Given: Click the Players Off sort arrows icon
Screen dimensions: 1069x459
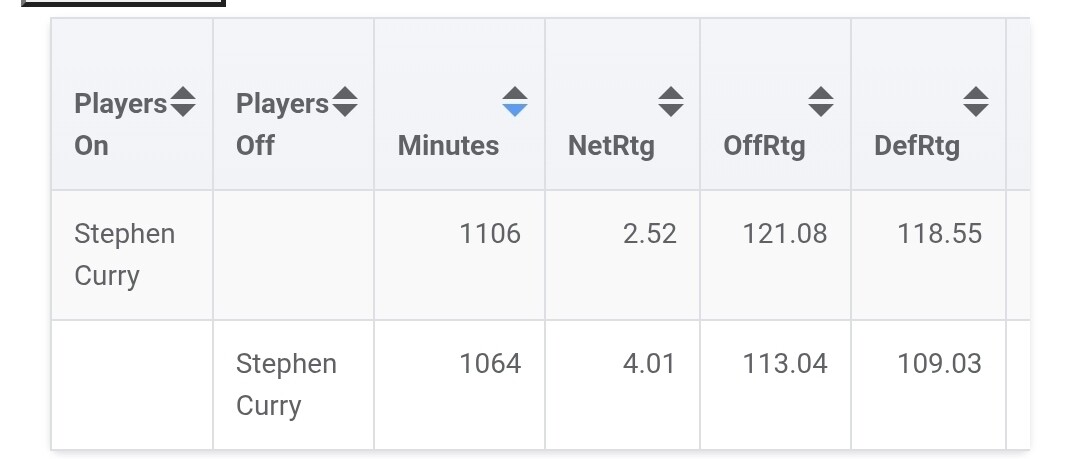Looking at the screenshot, I should click(x=344, y=102).
